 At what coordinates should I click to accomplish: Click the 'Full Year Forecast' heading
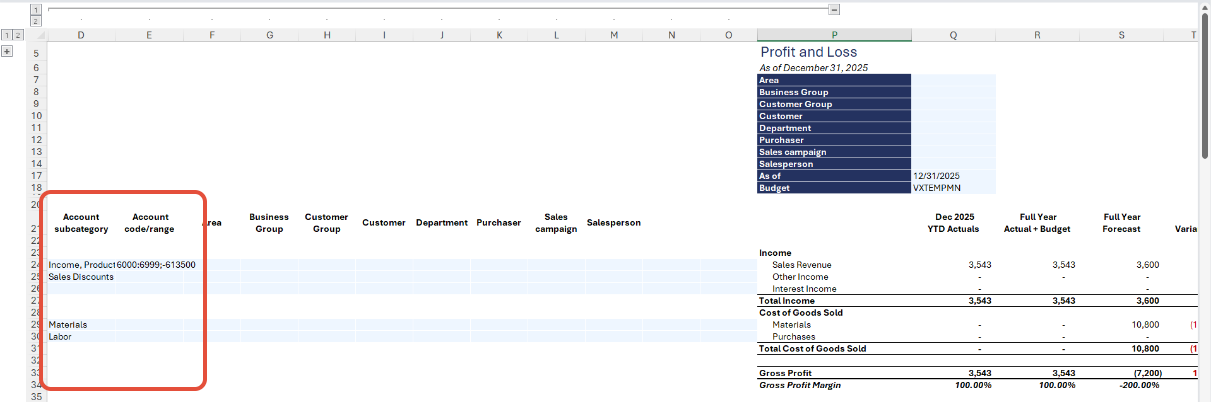[1122, 223]
